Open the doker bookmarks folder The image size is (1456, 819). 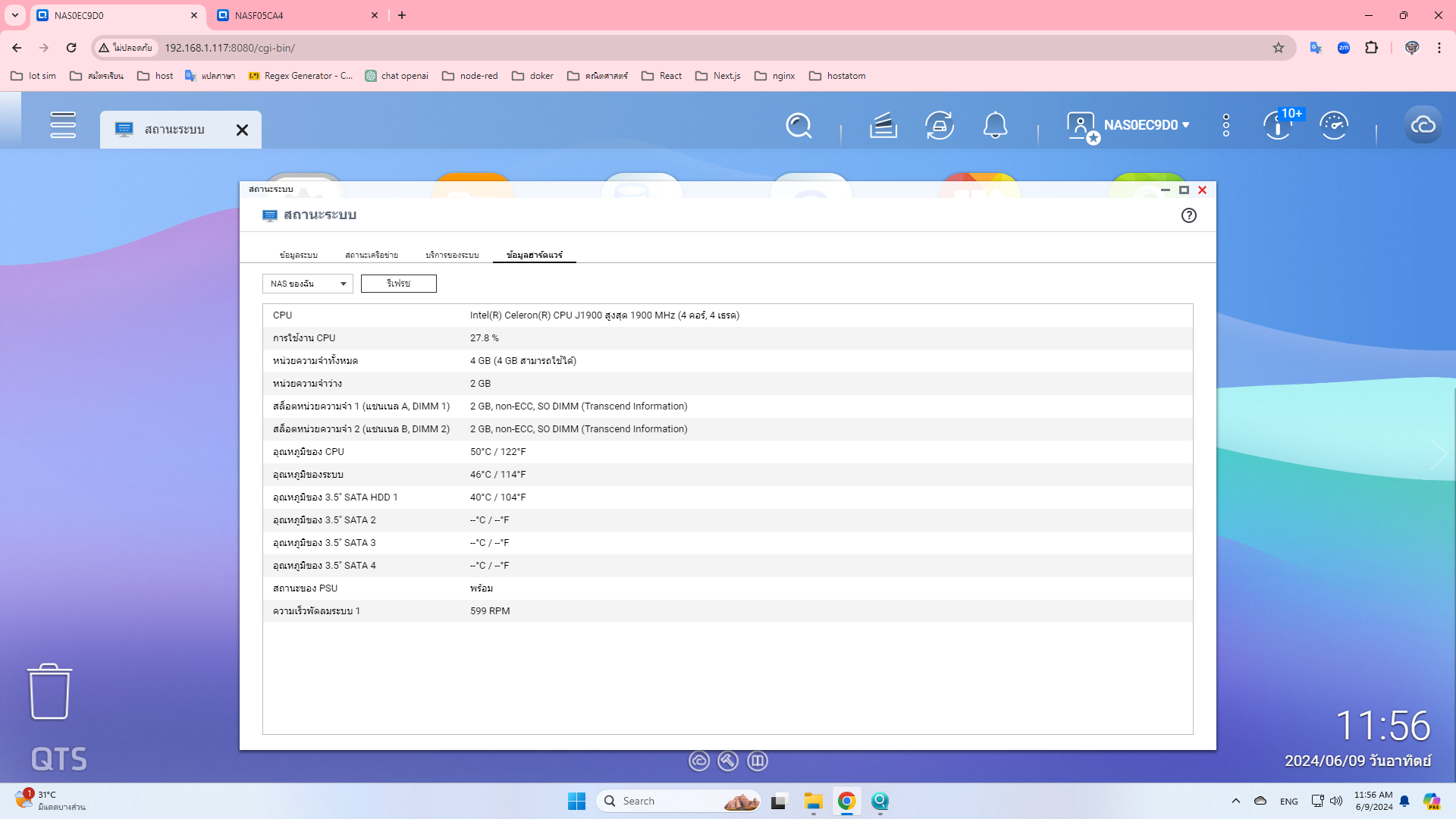point(533,76)
